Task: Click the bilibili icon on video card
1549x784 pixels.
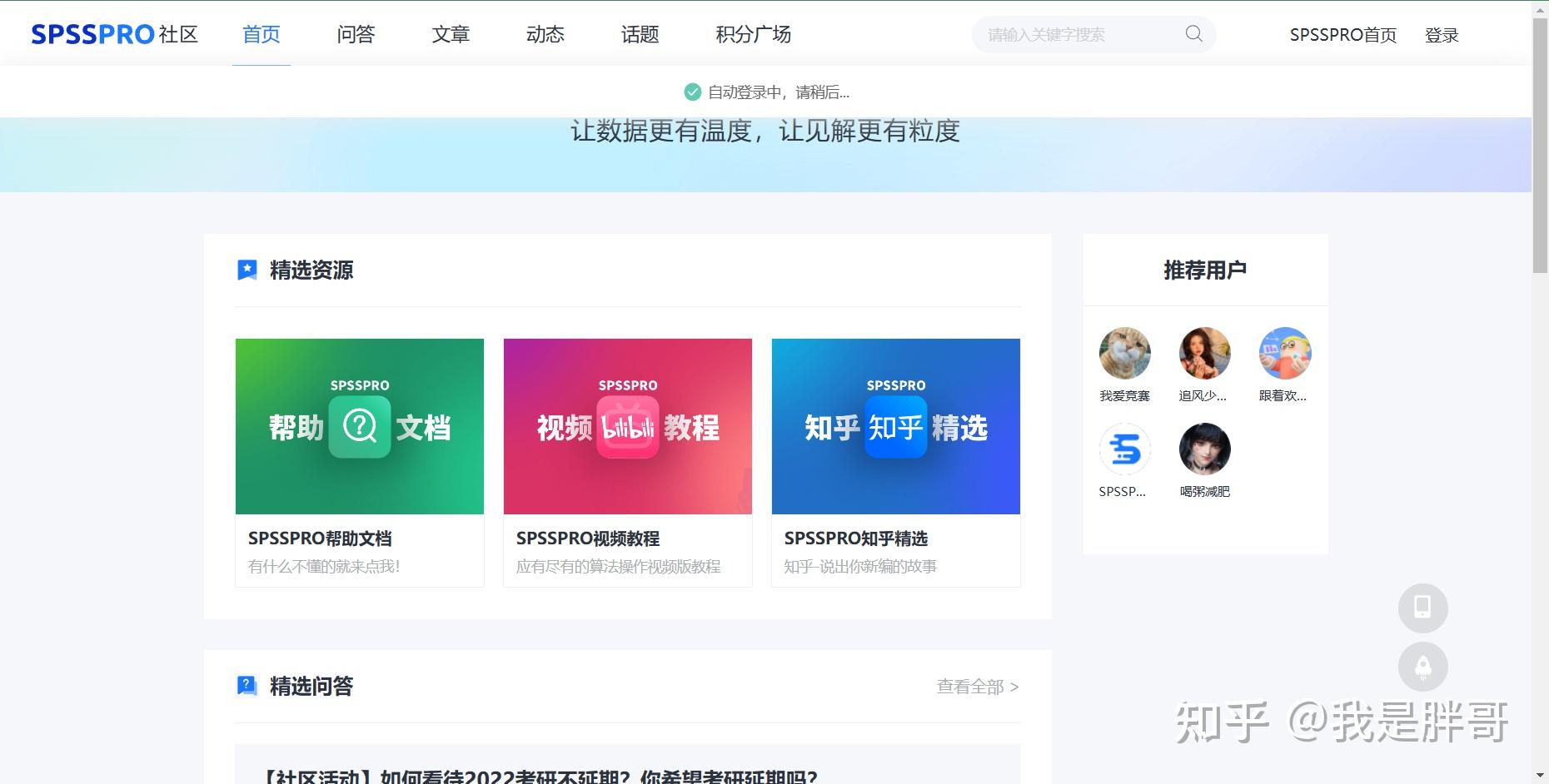Action: tap(628, 428)
